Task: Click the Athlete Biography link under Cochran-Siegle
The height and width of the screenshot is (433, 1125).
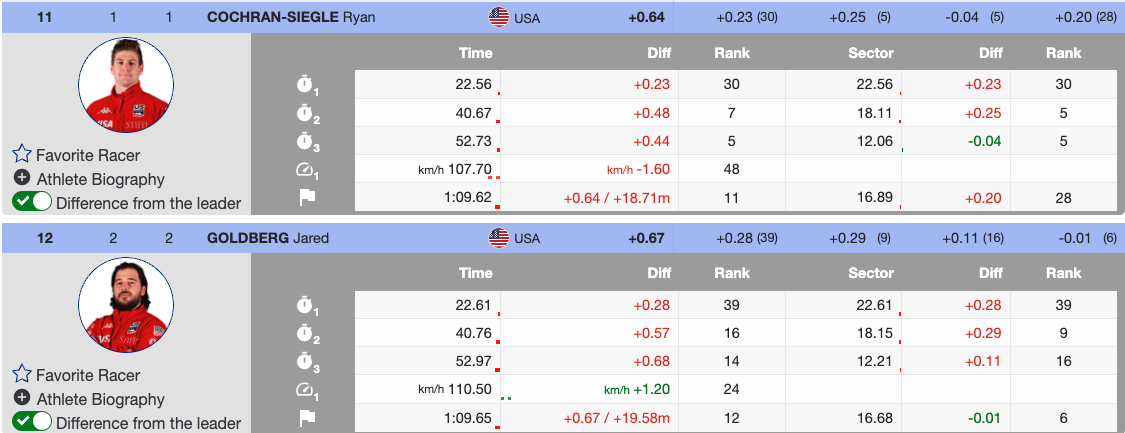Action: (x=100, y=179)
